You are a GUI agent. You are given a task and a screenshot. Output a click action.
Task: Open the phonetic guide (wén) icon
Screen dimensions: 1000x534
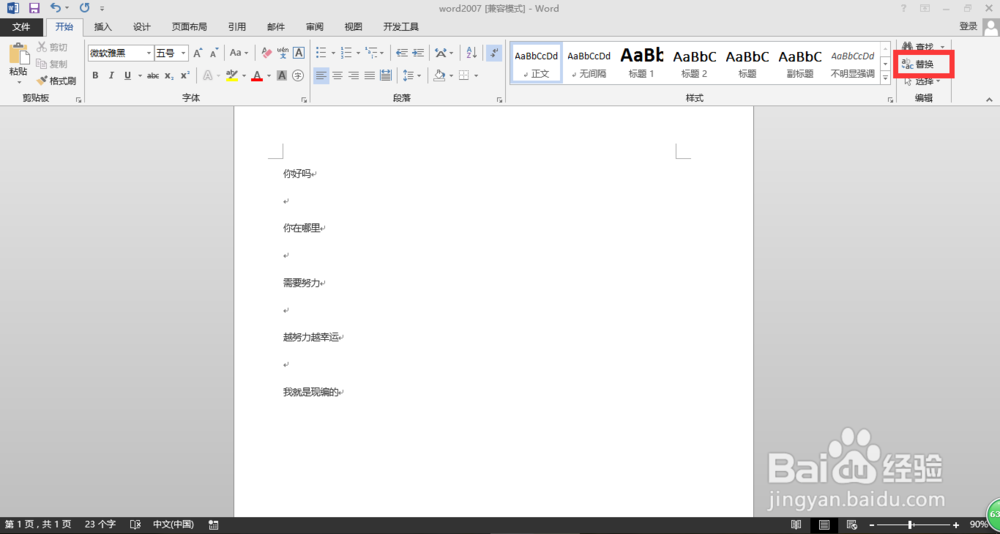[283, 53]
